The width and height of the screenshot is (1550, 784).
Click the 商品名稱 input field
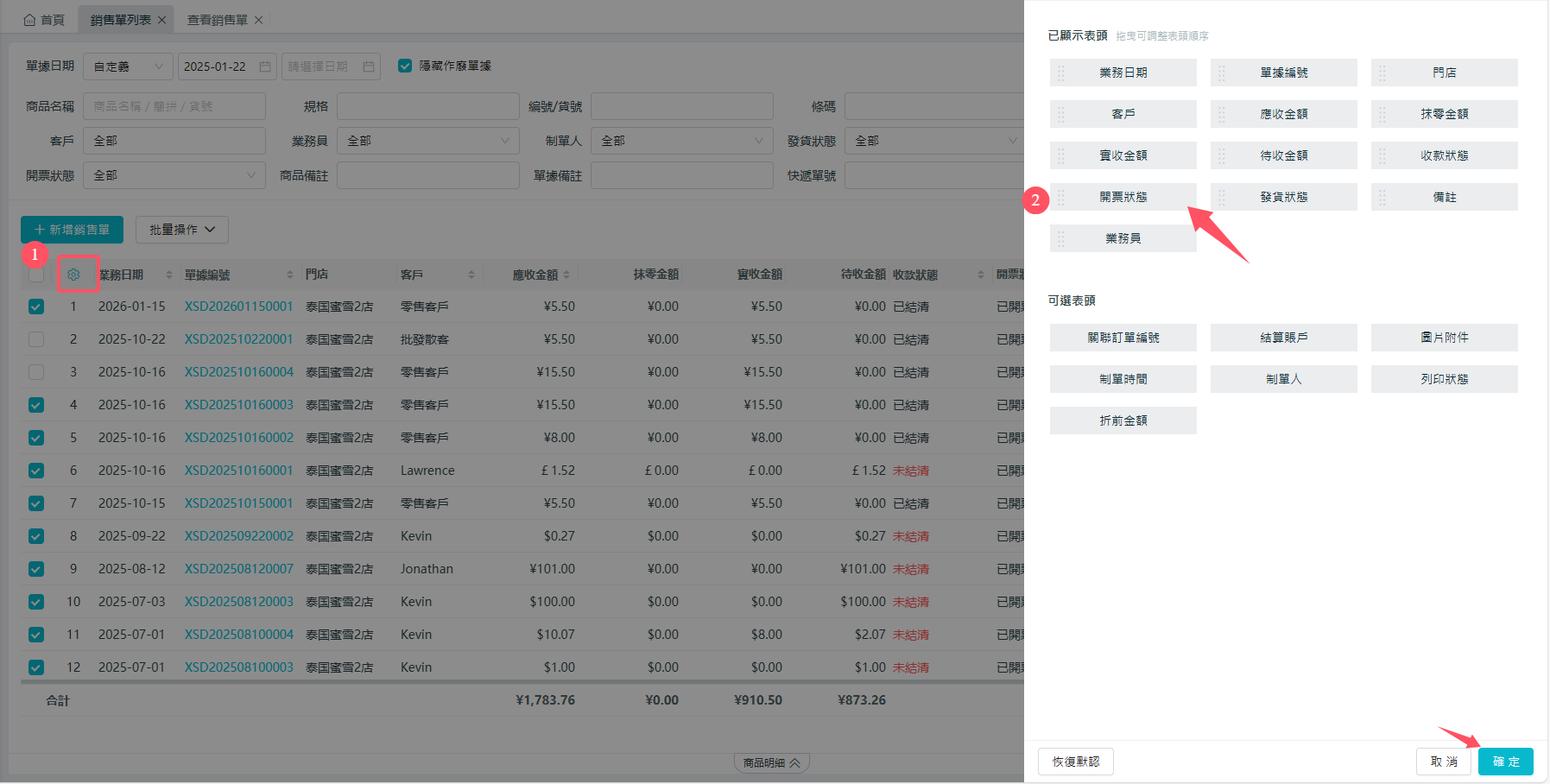click(x=174, y=106)
